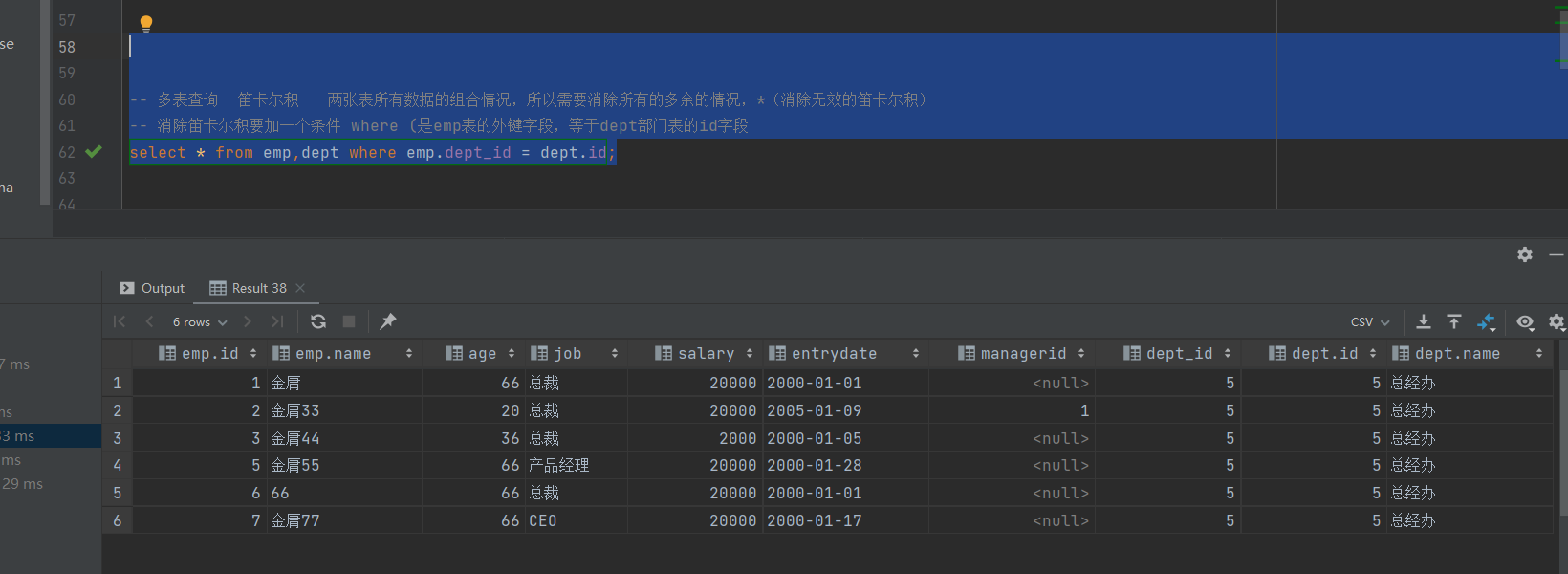Screen dimensions: 1568x574
Task: Select row number 6 in the grid
Action: click(x=117, y=520)
